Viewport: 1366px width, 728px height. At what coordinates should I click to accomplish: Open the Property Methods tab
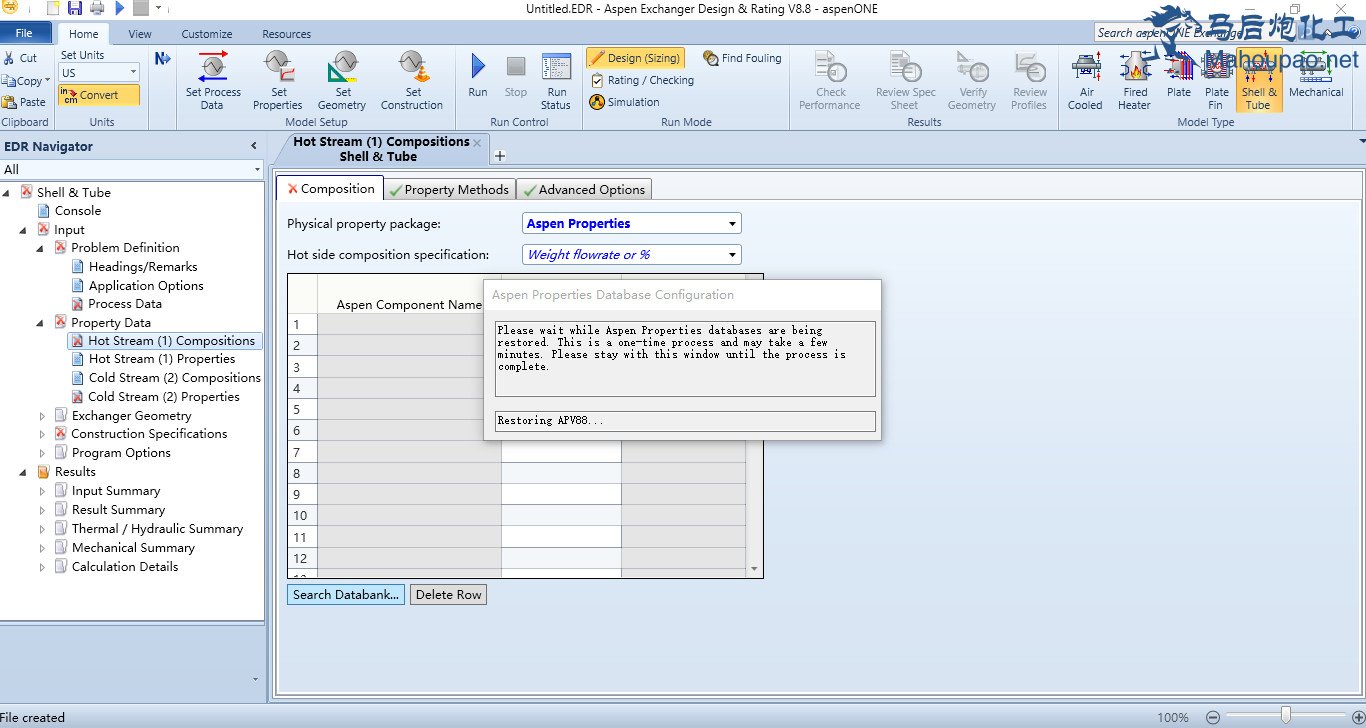point(450,189)
